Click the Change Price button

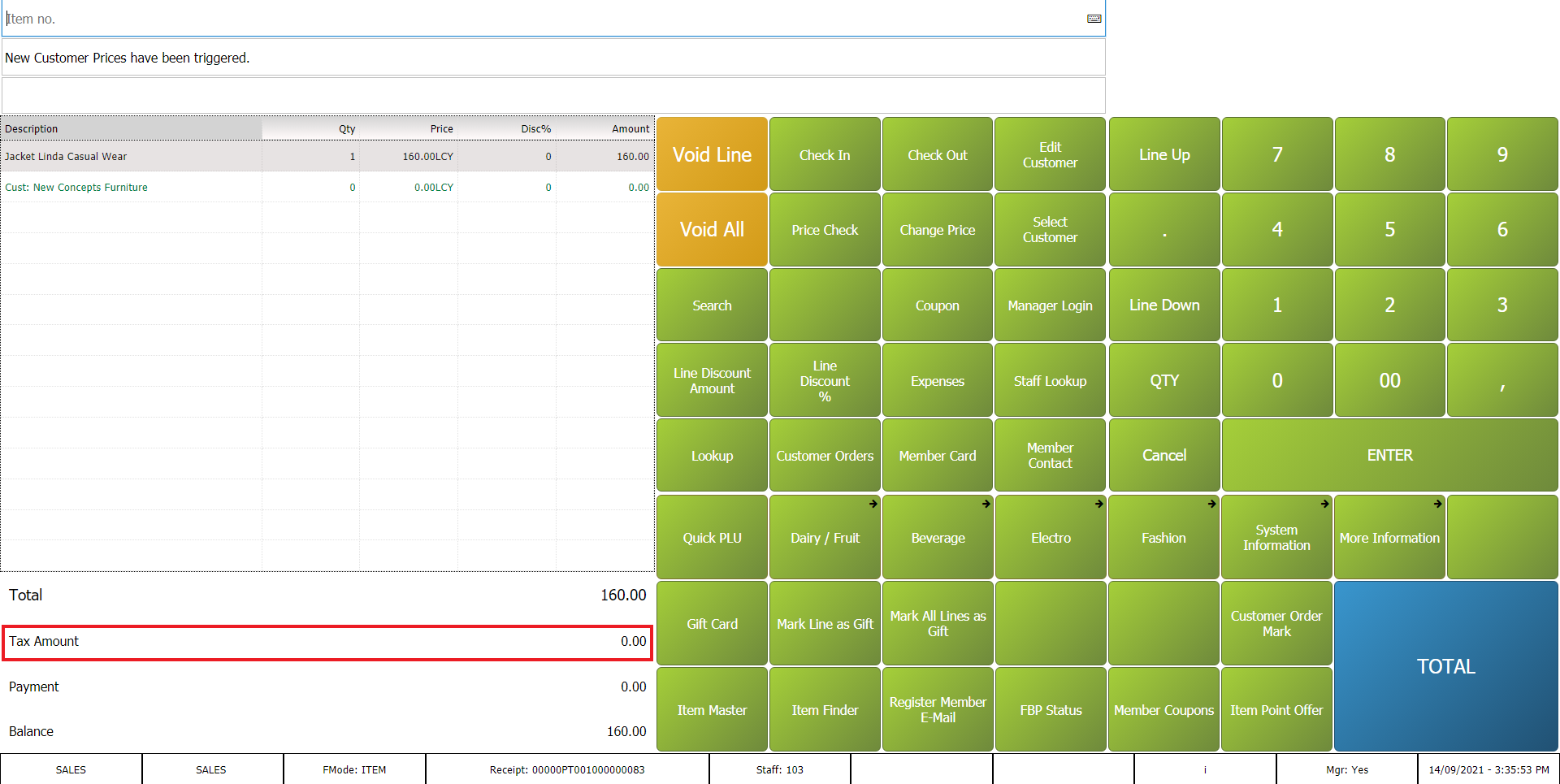pos(937,230)
